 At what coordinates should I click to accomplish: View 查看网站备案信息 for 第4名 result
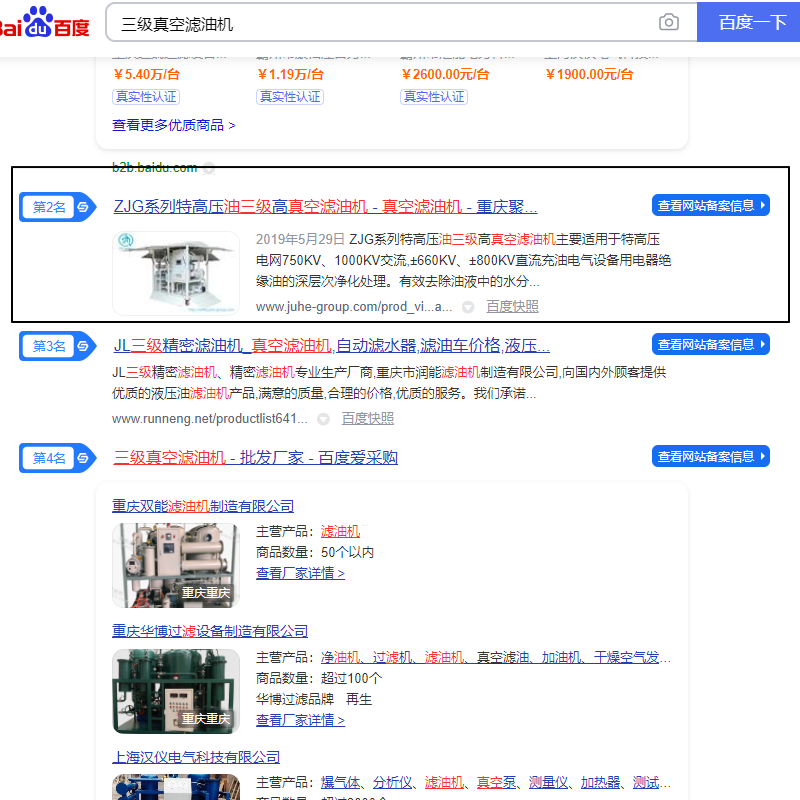click(711, 456)
